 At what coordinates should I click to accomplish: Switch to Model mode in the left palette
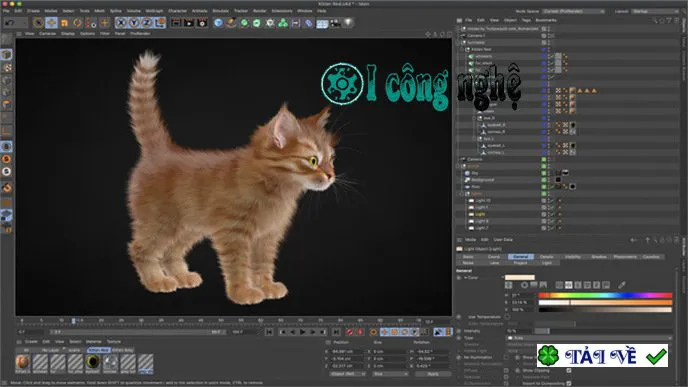(6, 54)
